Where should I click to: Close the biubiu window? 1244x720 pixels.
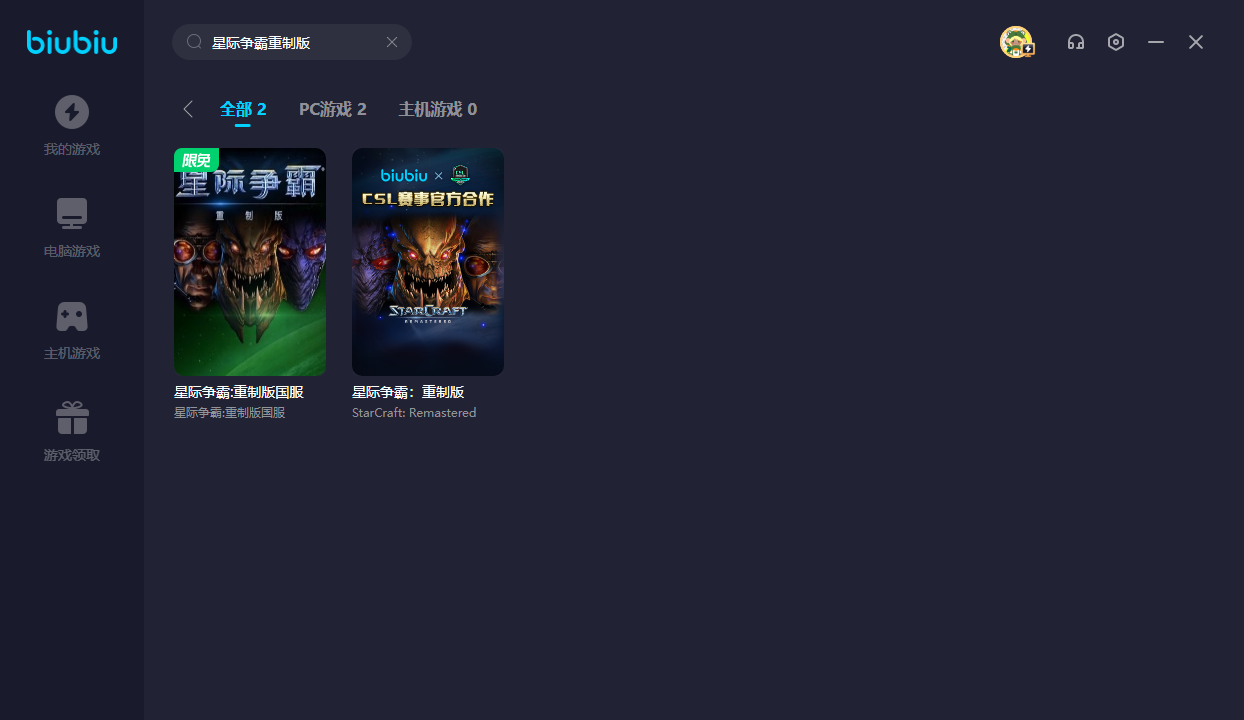pos(1196,42)
